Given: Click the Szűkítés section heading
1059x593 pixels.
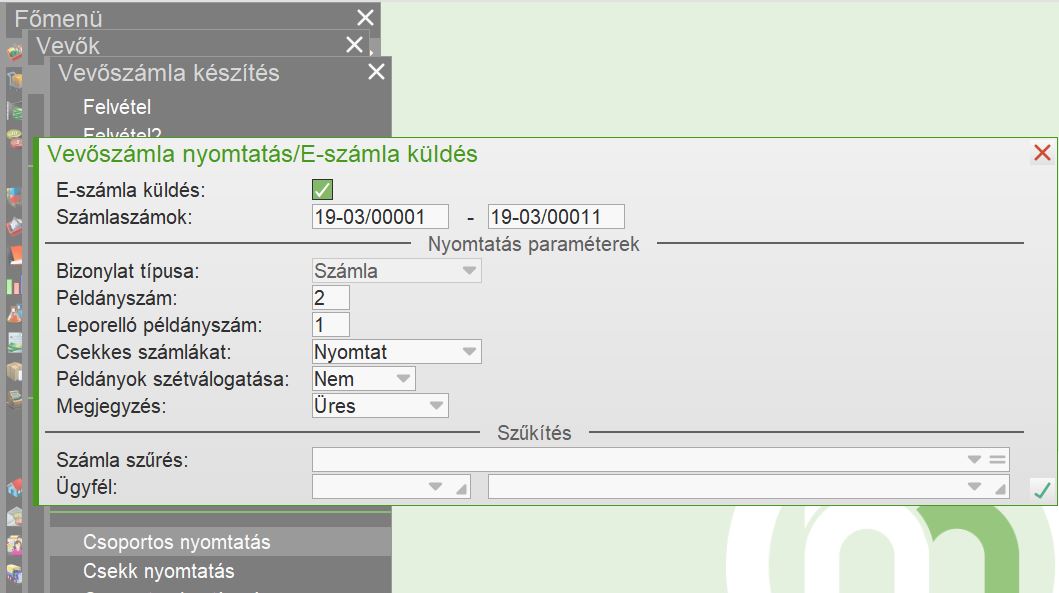Looking at the screenshot, I should click(534, 433).
